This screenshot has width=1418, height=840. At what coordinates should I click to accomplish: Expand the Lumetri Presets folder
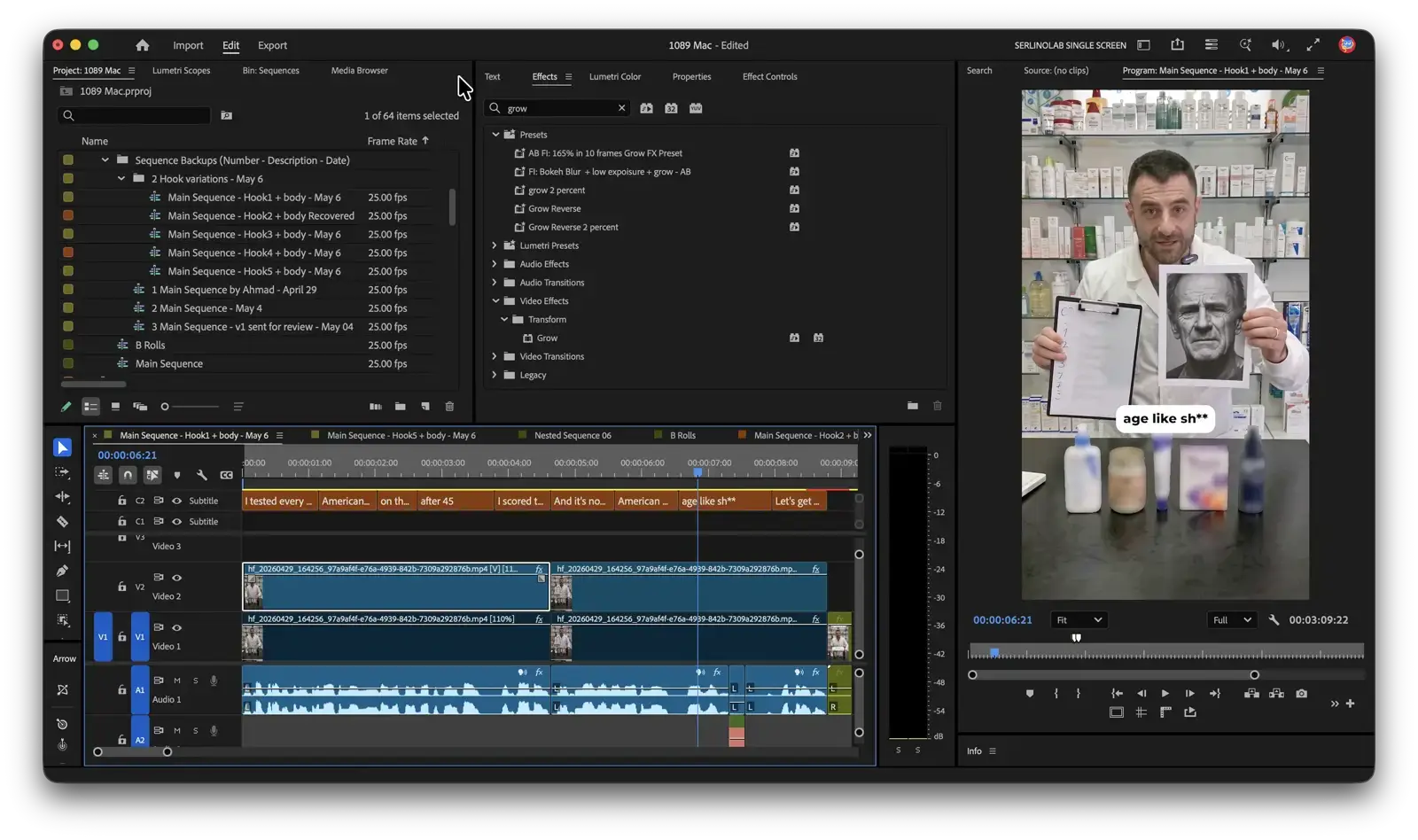495,245
